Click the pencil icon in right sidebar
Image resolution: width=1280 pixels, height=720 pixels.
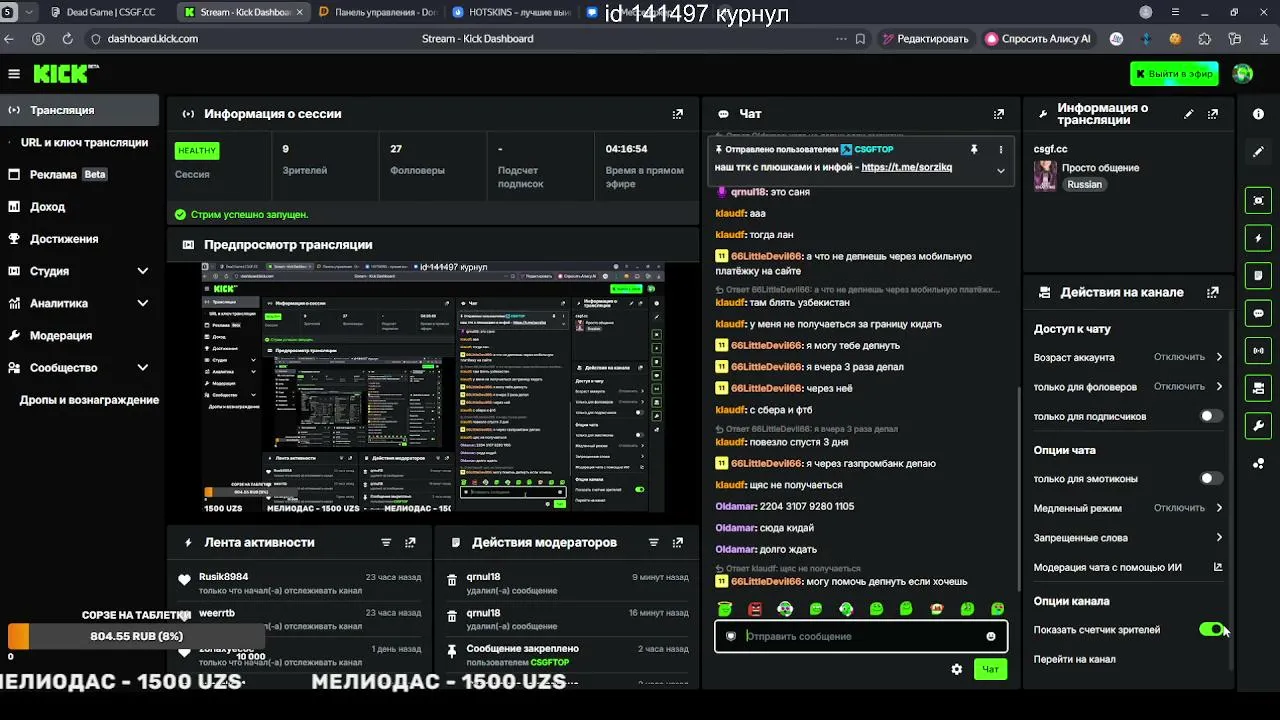(1258, 152)
